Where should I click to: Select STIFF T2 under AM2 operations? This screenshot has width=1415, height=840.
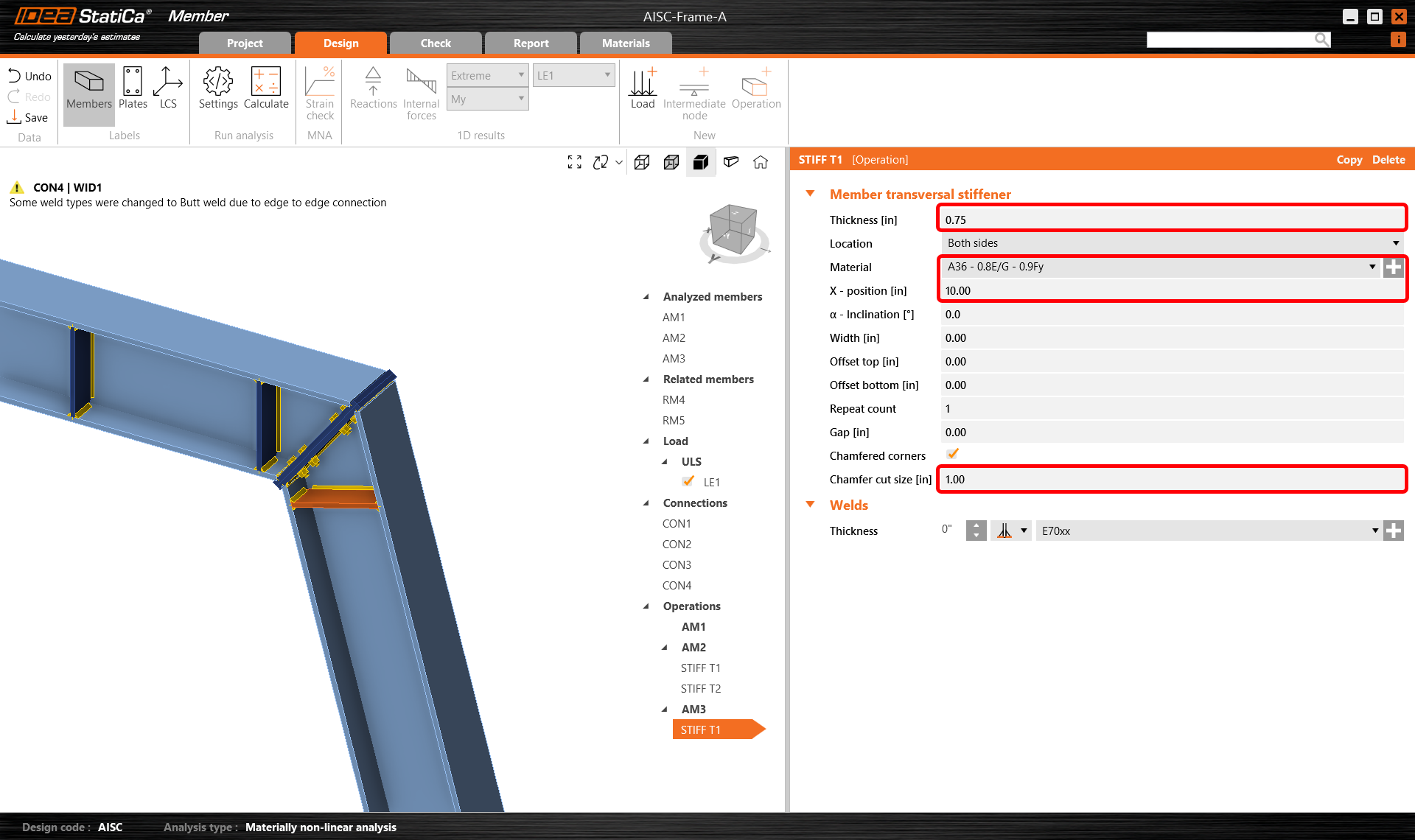point(701,688)
